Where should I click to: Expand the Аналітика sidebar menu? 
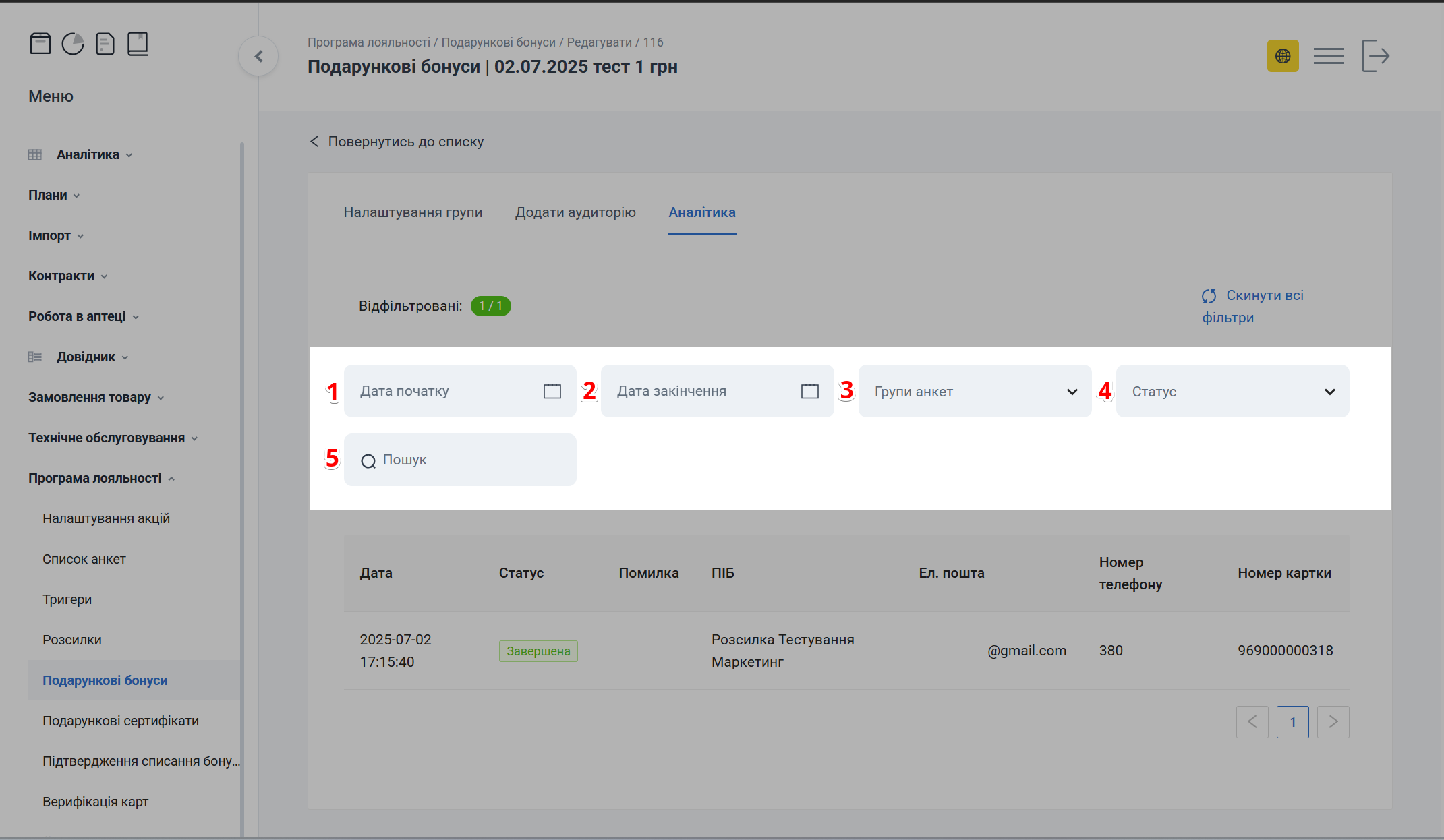[x=88, y=154]
